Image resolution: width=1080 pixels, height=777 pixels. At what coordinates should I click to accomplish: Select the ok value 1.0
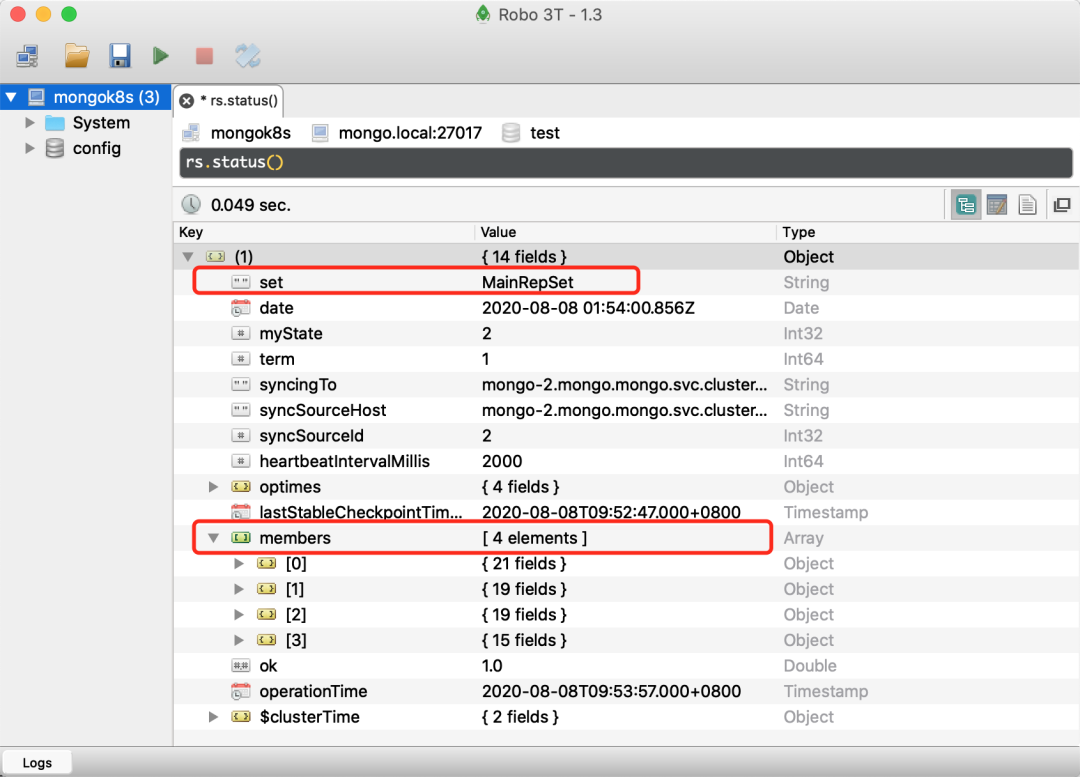pyautogui.click(x=492, y=666)
